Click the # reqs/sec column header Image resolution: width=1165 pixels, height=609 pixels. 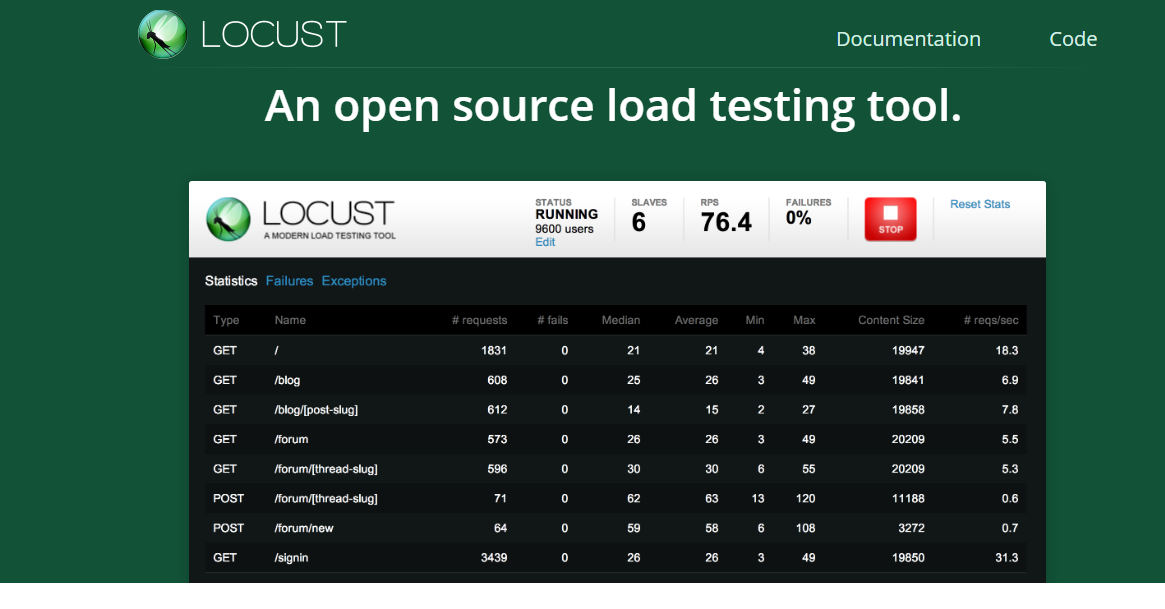pos(991,320)
